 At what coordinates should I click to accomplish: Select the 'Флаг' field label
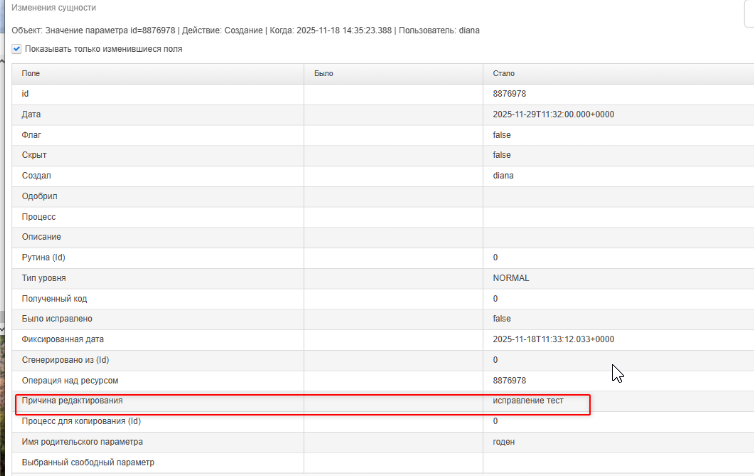[x=31, y=135]
